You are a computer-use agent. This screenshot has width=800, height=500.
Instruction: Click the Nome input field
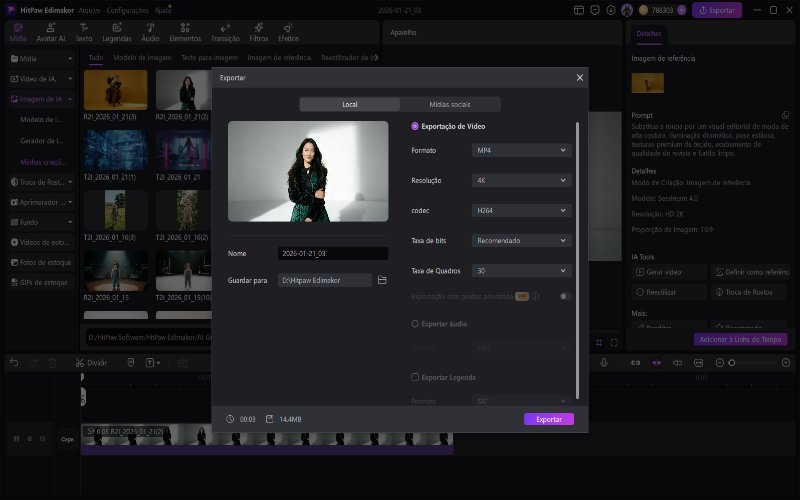(x=333, y=253)
